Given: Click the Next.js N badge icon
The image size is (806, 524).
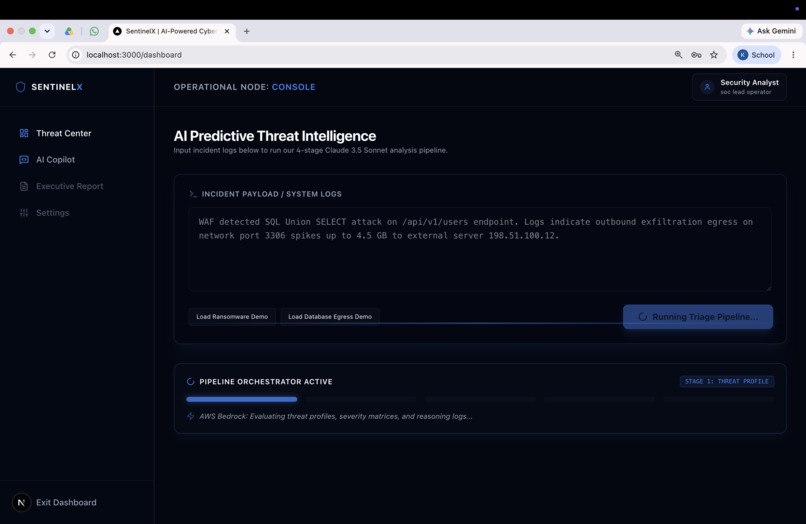Looking at the screenshot, I should coord(22,502).
